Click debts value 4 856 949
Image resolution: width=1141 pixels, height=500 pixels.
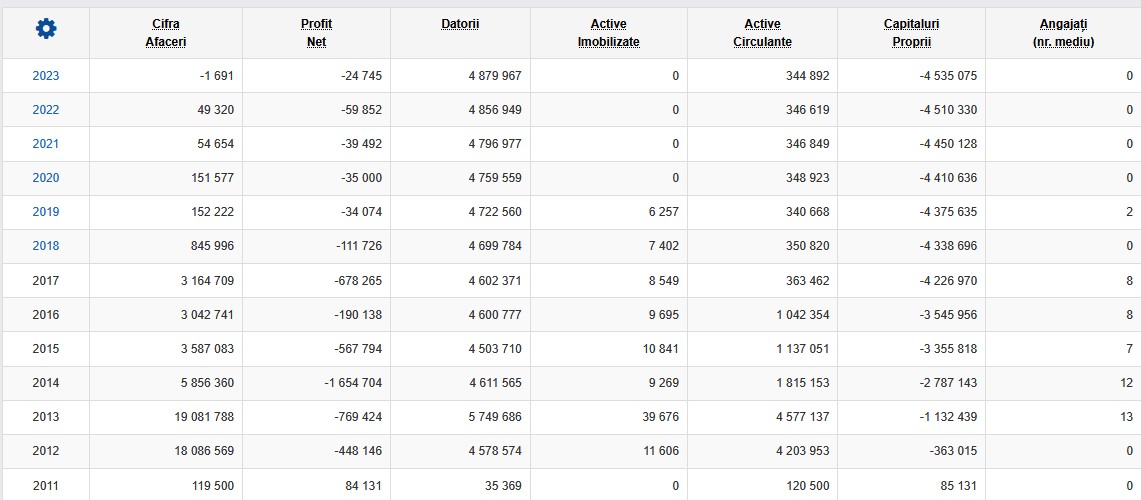[x=495, y=110]
